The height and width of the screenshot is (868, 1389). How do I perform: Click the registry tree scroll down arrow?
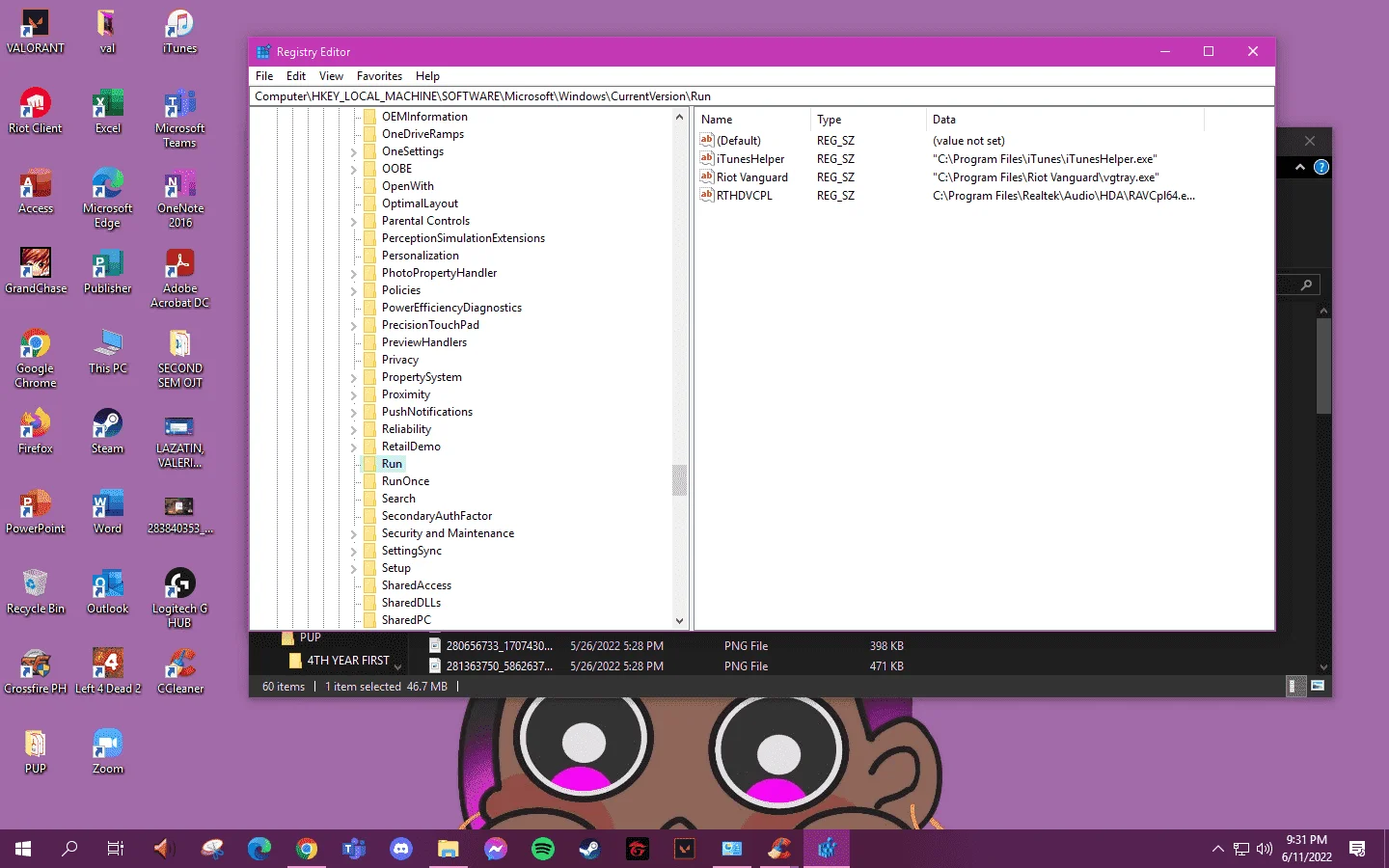[679, 621]
